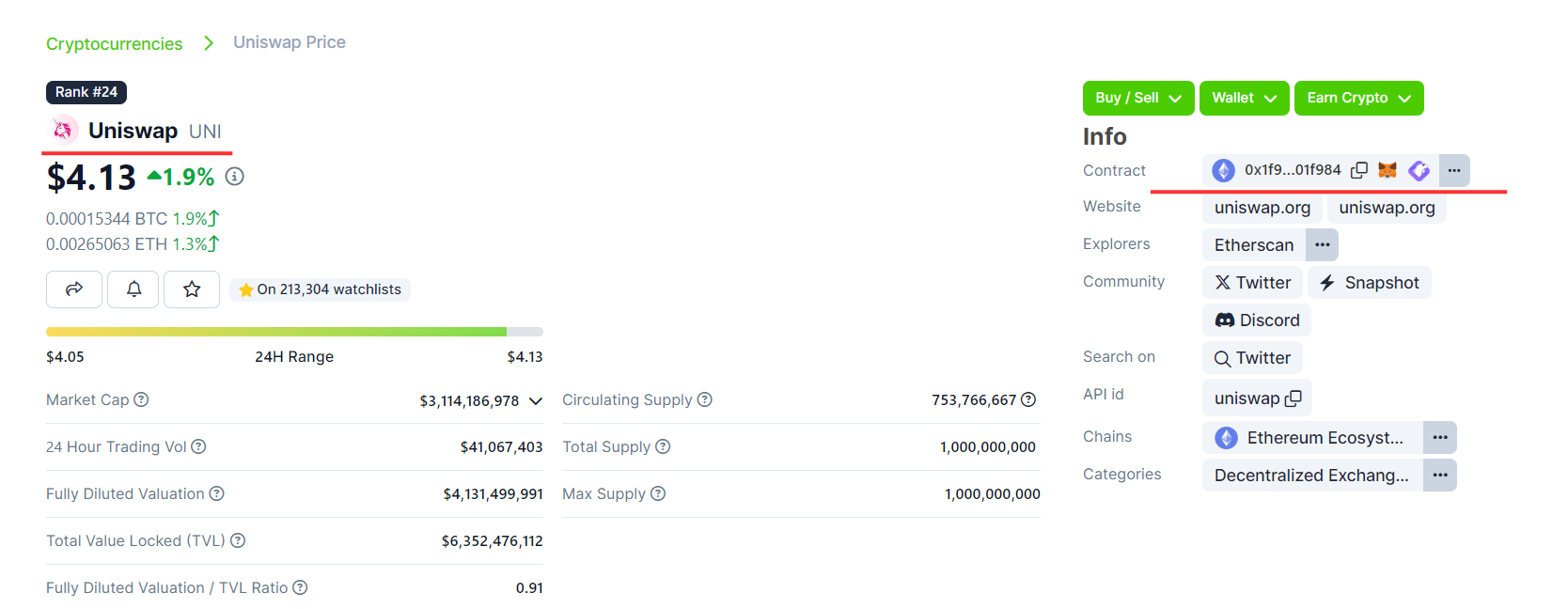Open FDV / TVL Ratio help icon

pyautogui.click(x=300, y=587)
